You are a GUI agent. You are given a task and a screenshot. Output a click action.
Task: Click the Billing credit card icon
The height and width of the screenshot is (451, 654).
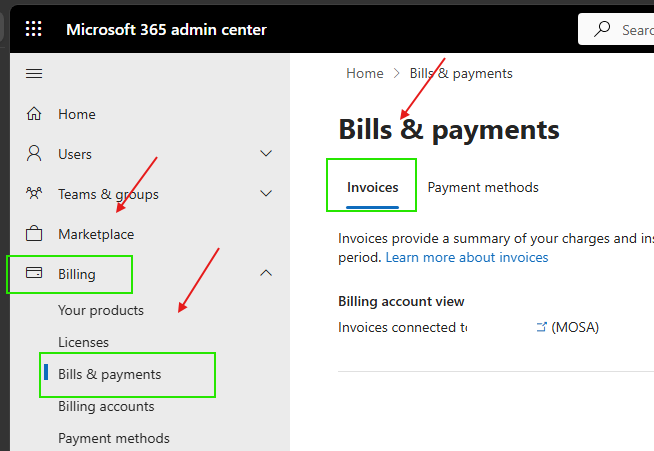[34, 273]
